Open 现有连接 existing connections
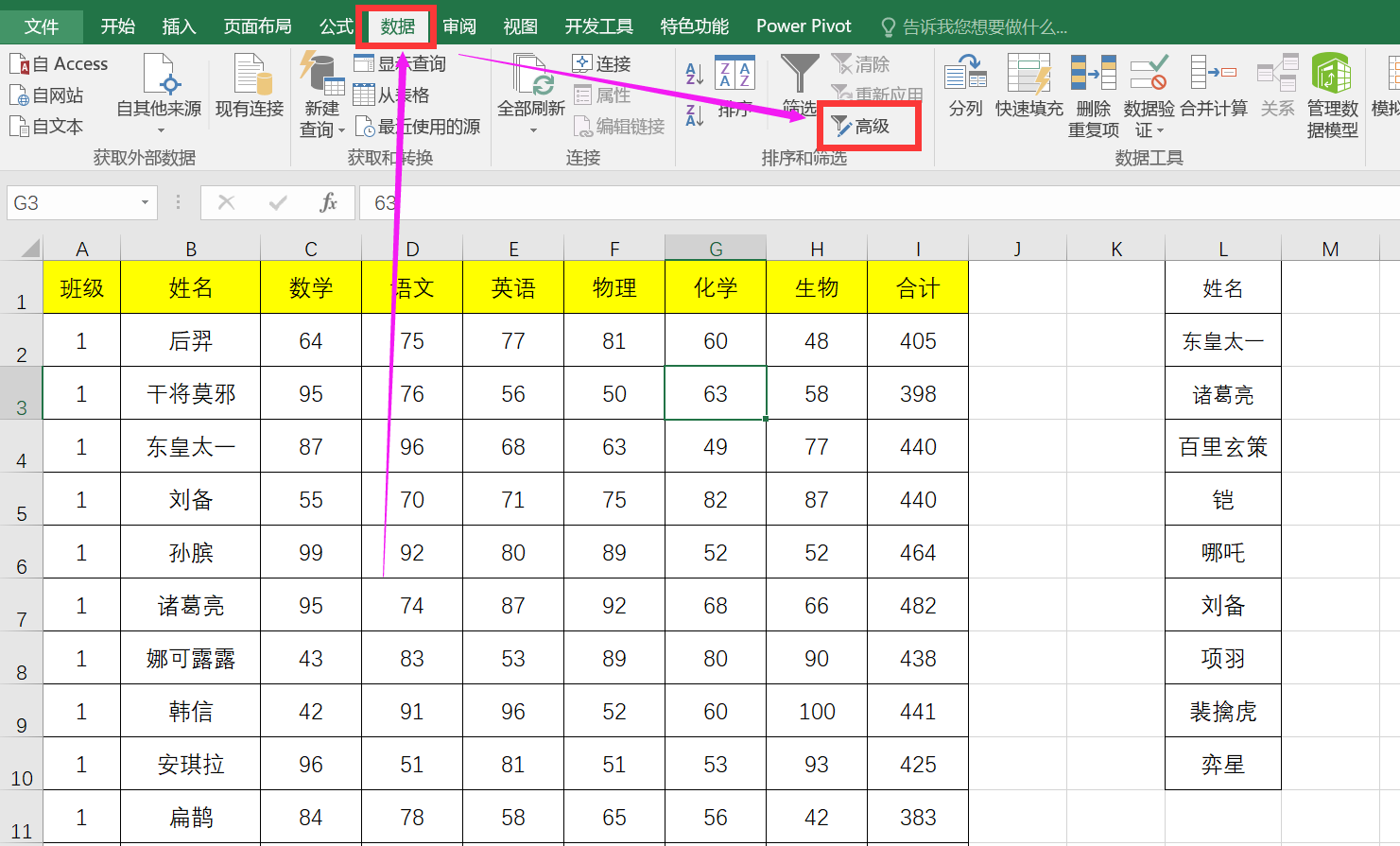 tap(250, 86)
